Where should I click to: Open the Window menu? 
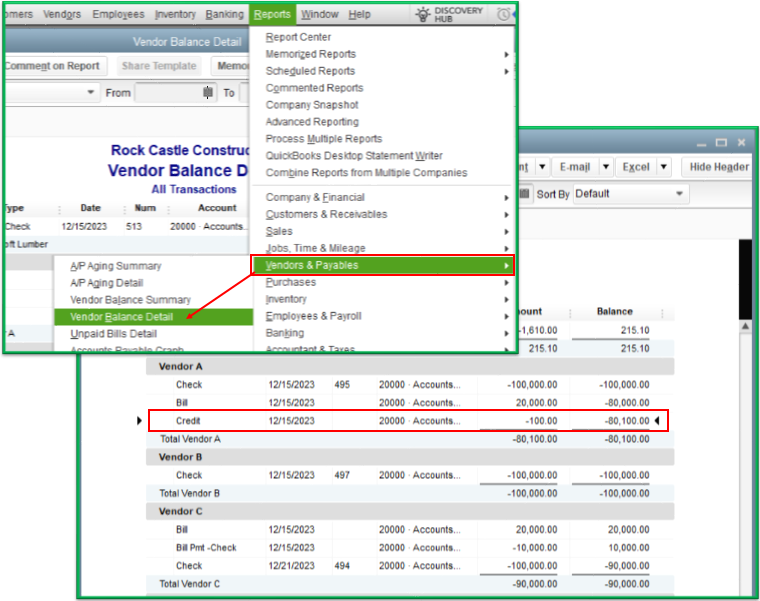point(319,15)
